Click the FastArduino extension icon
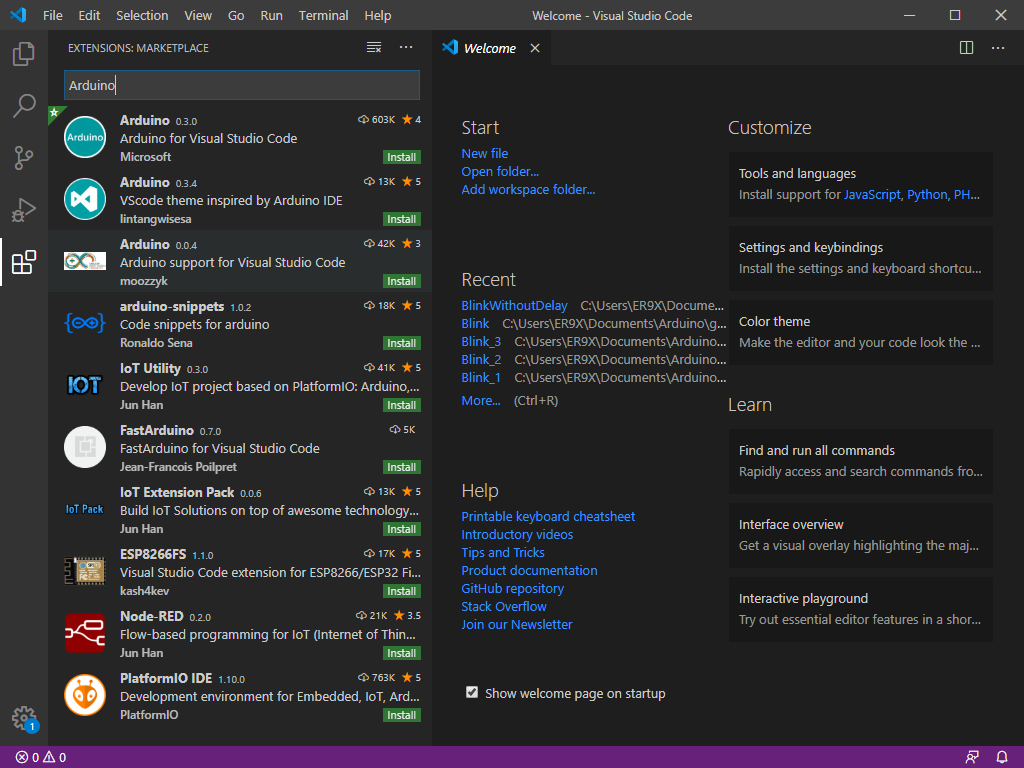 85,447
